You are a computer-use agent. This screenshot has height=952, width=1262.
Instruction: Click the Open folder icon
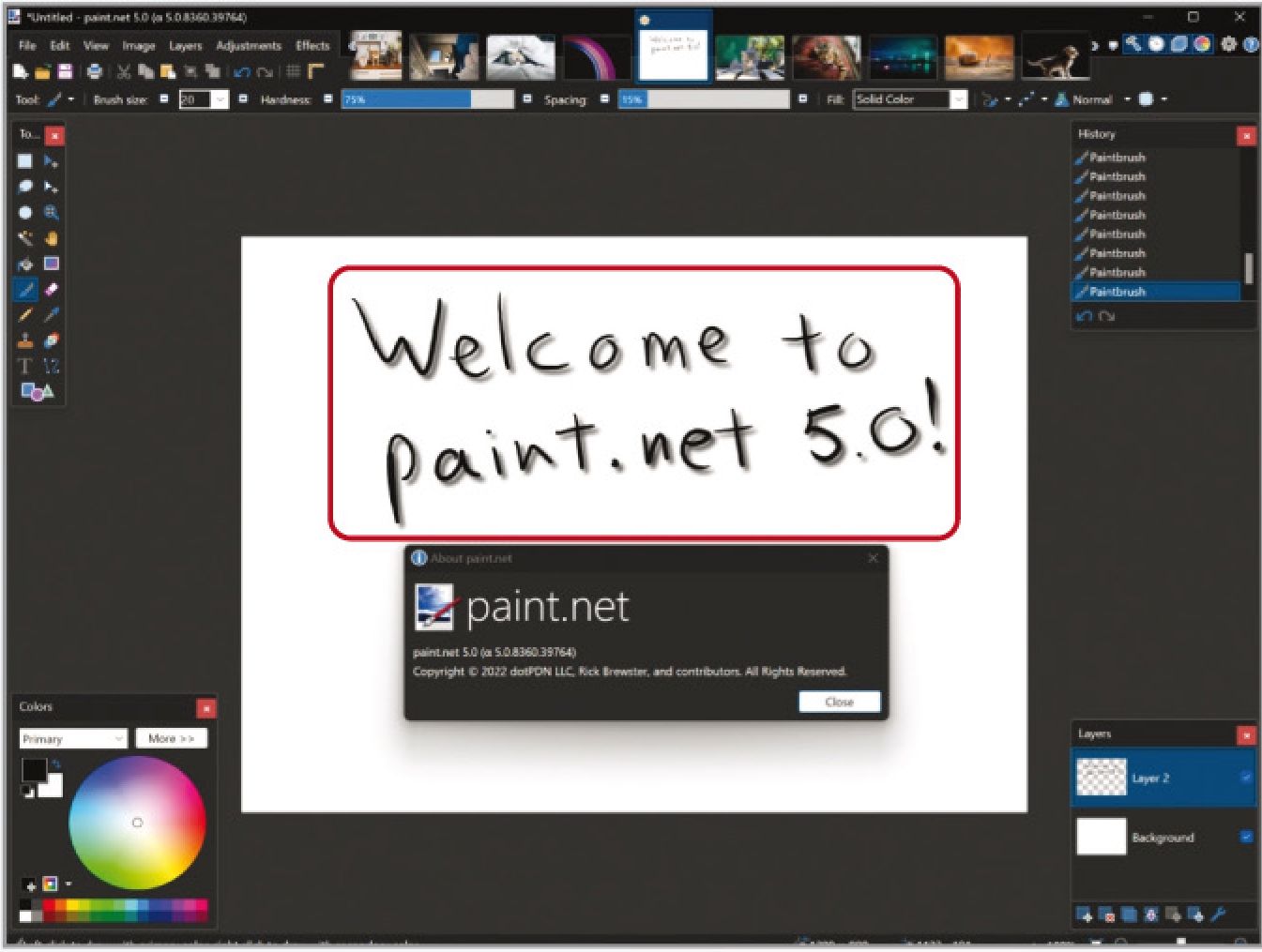pyautogui.click(x=42, y=71)
